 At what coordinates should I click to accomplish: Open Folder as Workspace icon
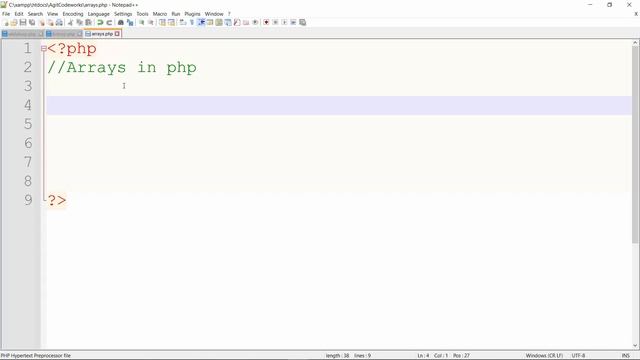(x=246, y=22)
